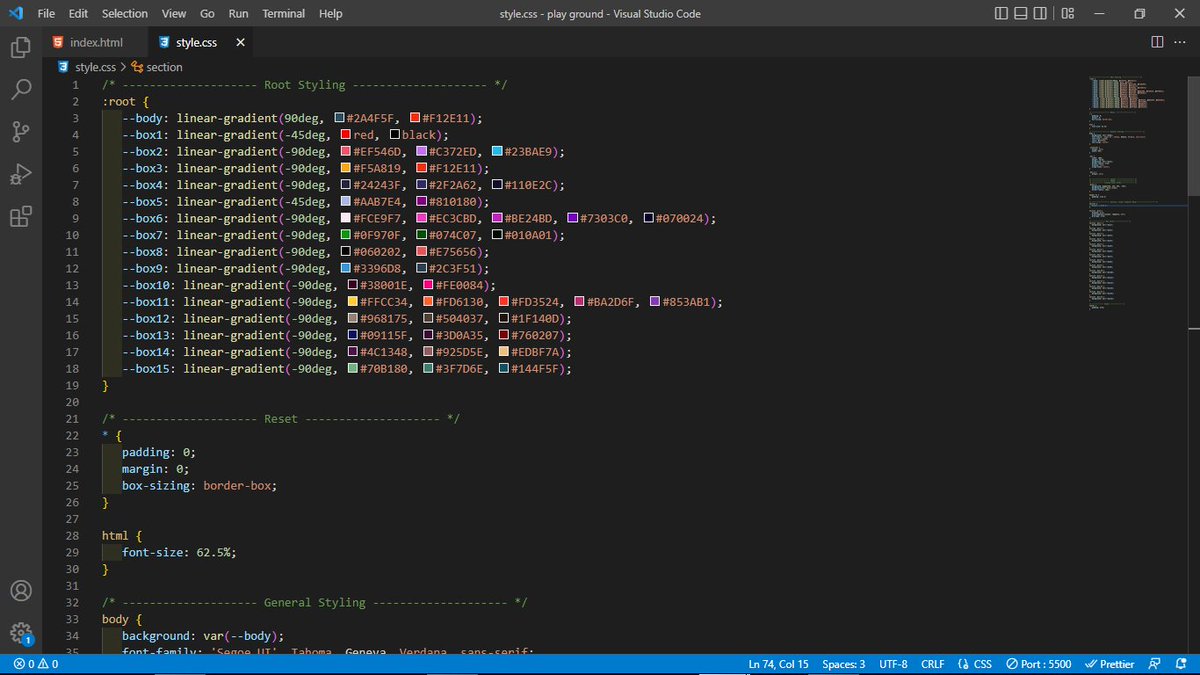Toggle the bottom Panel layout
The width and height of the screenshot is (1200, 675).
(1021, 14)
